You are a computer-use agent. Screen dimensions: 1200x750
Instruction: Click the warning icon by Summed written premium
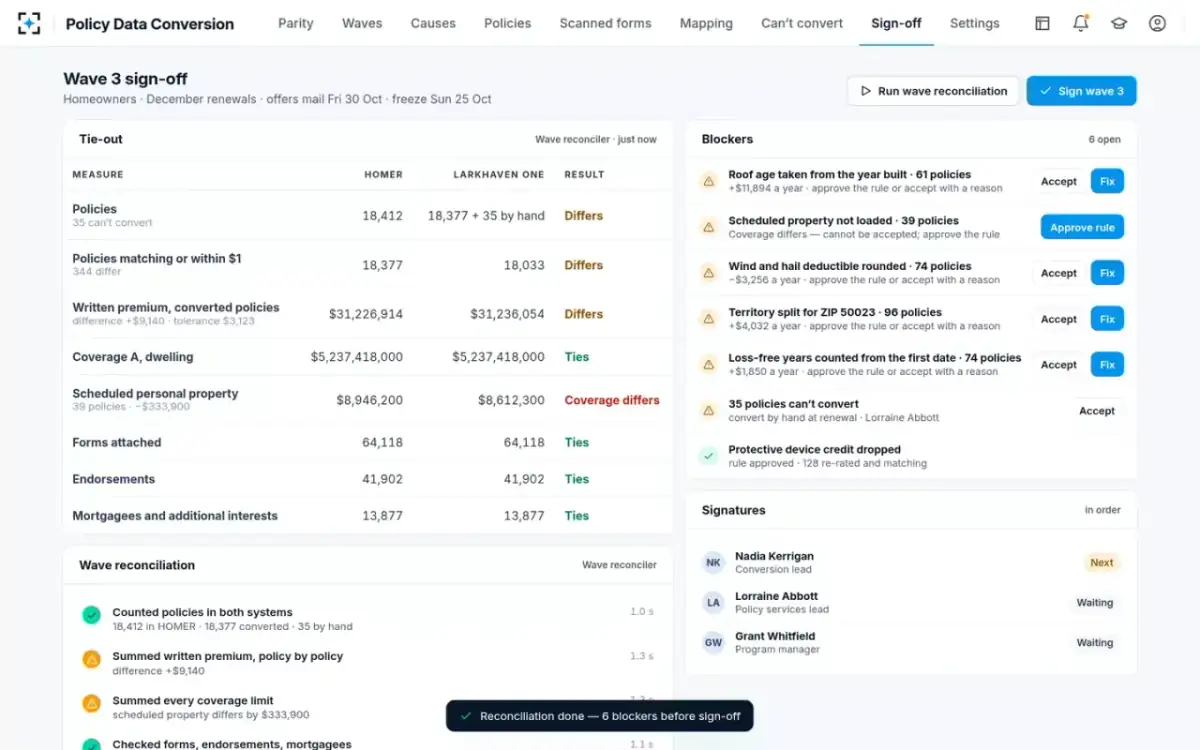91,659
